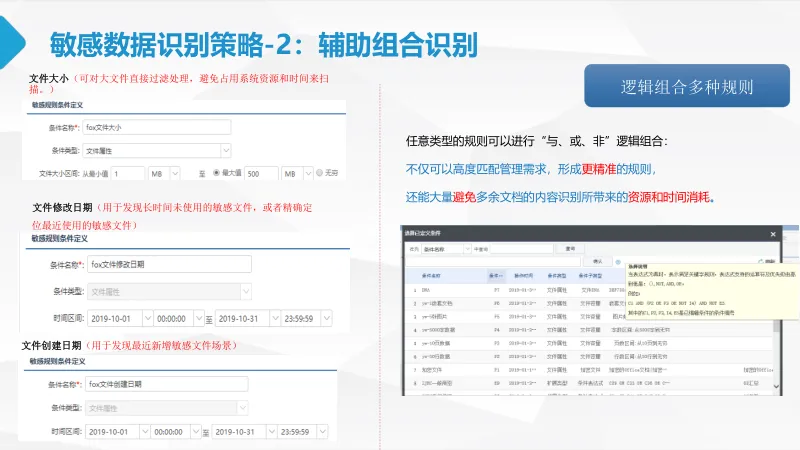The image size is (800, 450).
Task: Expand the creation end date 2019-10-31 picker
Action: coord(272,432)
